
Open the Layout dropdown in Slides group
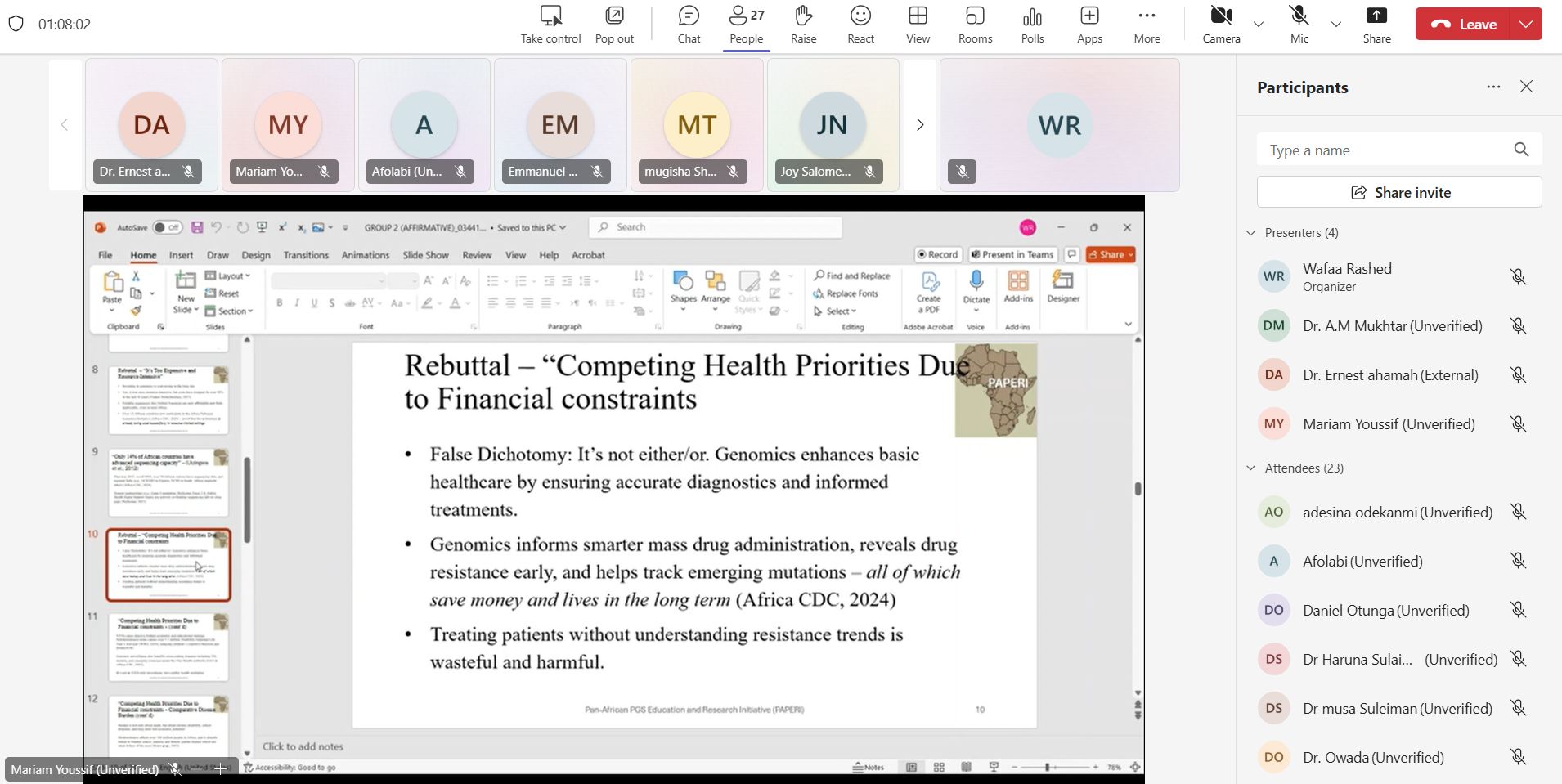[228, 276]
